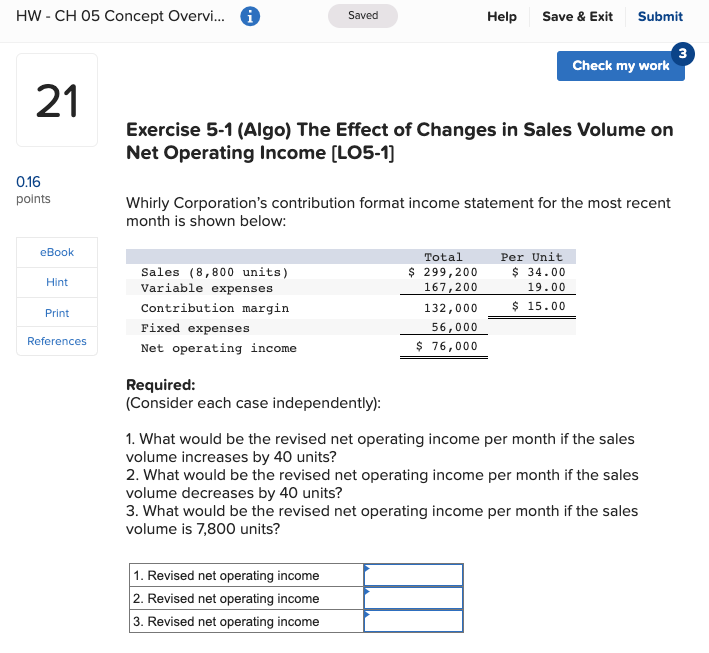Select the variable expenses value 167,200
The image size is (709, 653).
pos(450,287)
